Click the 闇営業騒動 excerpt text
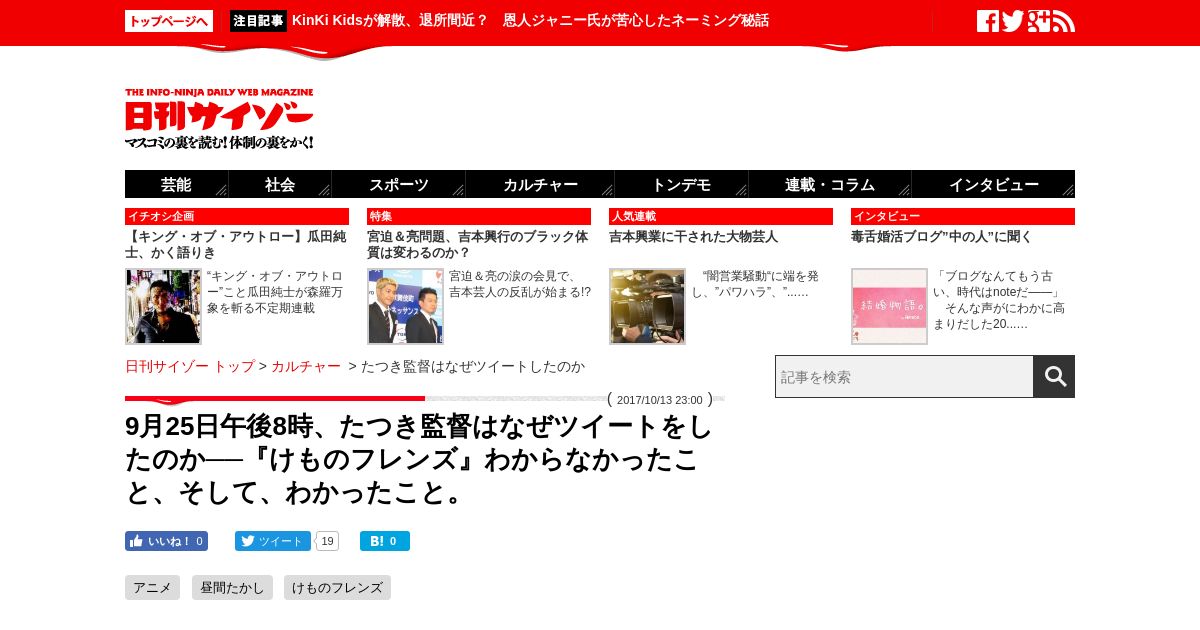 755,284
